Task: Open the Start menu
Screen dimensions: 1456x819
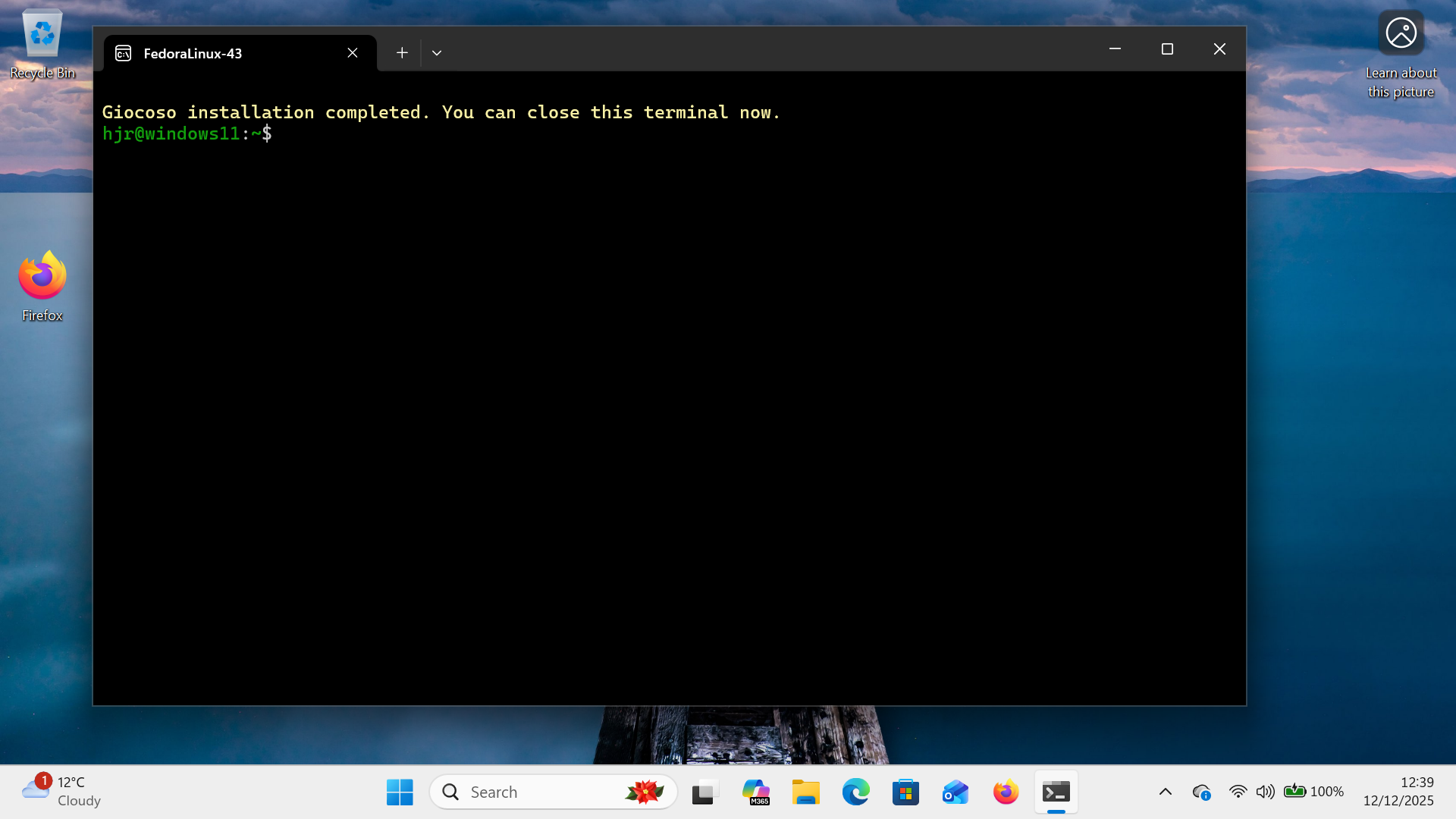Action: tap(400, 791)
